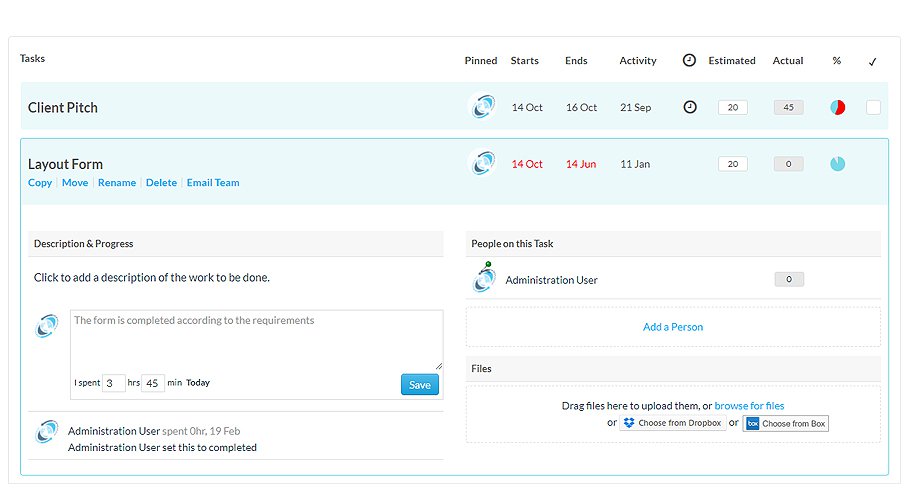Screen dimensions: 911x500
Task: Click the hours spent input field
Action: coord(114,383)
